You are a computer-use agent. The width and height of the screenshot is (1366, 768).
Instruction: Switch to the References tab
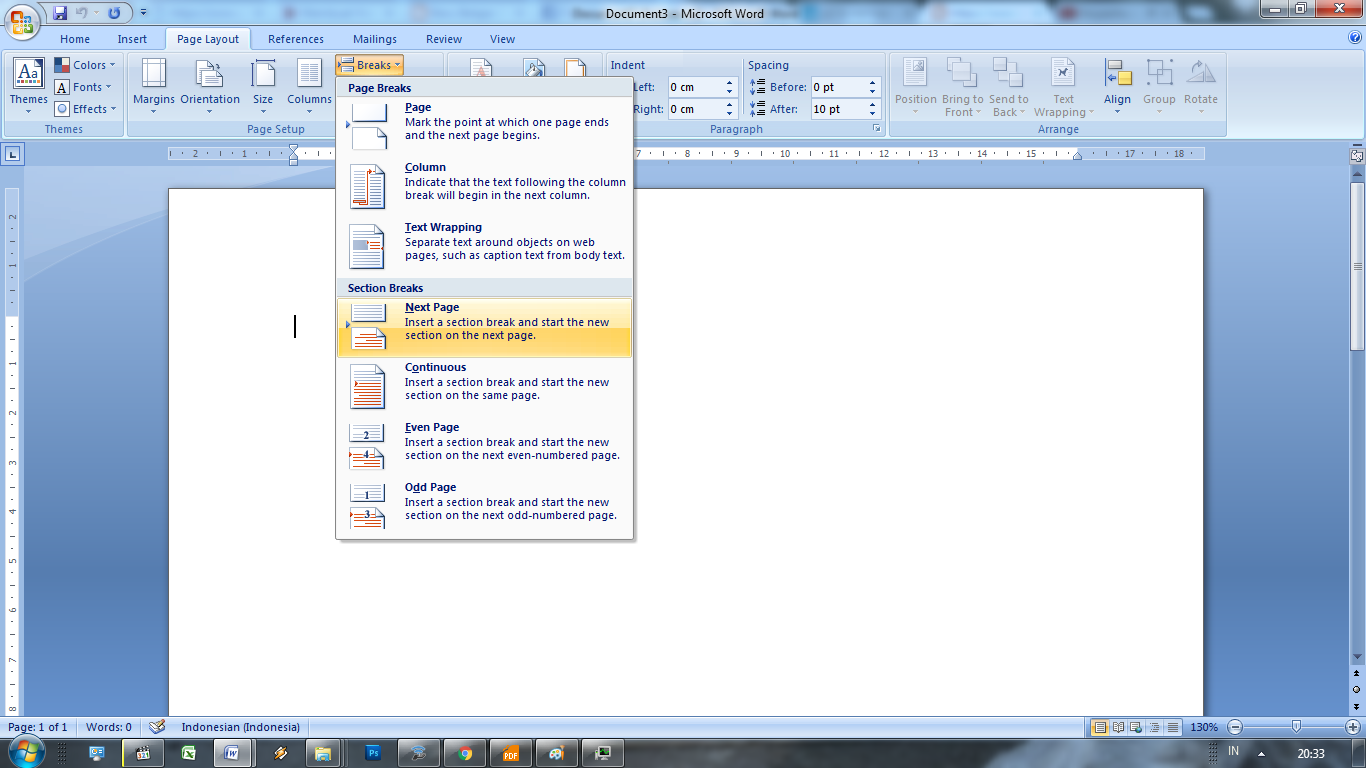tap(296, 39)
